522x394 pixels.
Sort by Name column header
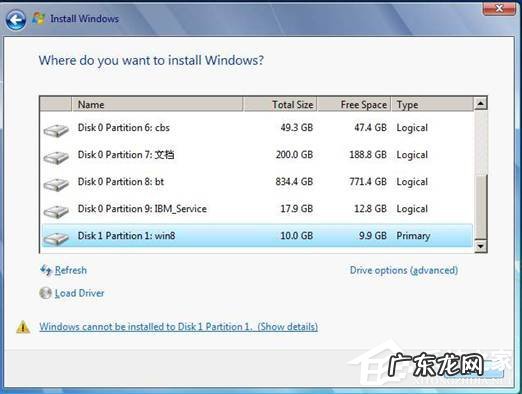coord(157,105)
